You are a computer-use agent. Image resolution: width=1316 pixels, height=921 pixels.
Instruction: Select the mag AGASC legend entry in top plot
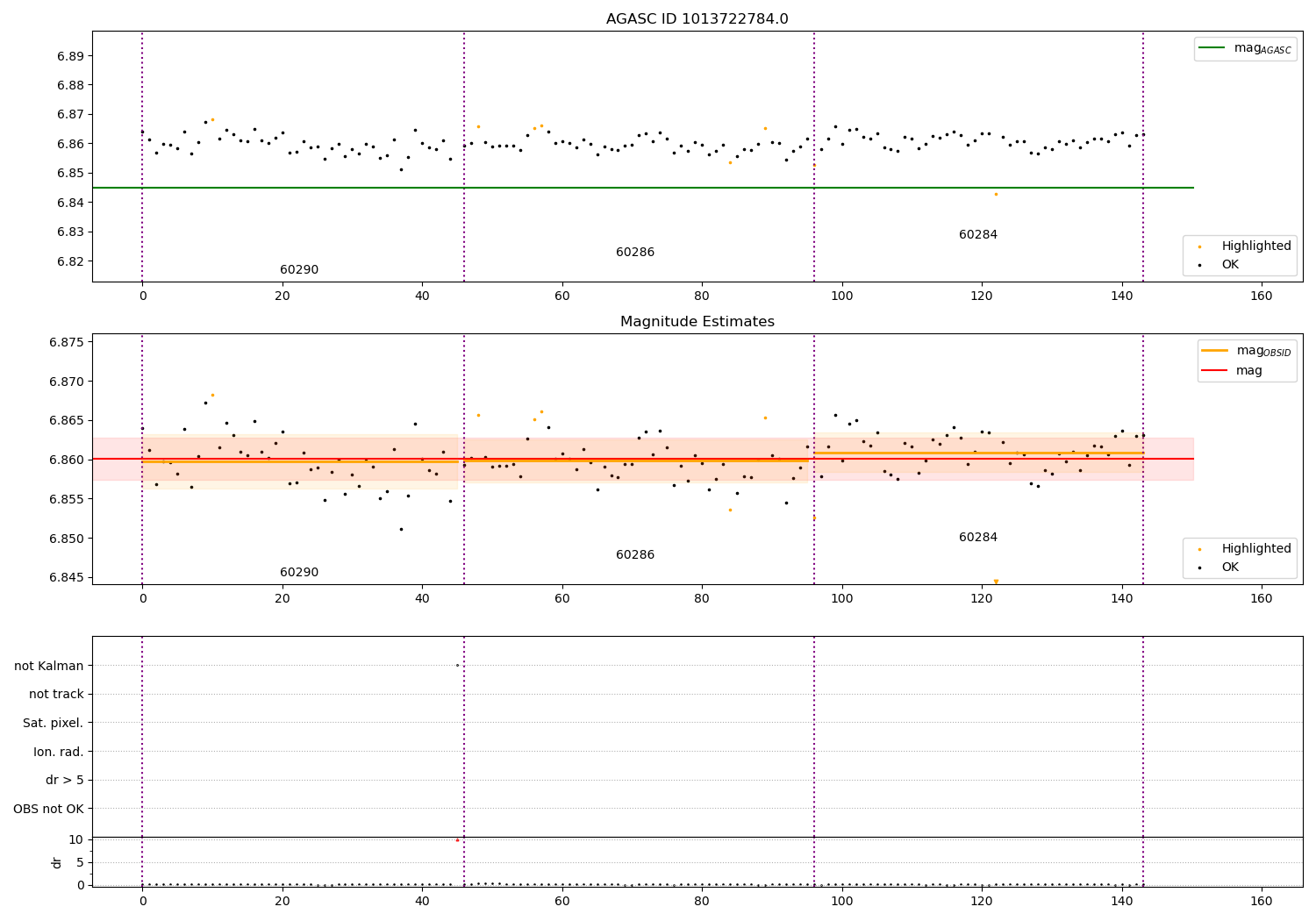click(x=1245, y=48)
